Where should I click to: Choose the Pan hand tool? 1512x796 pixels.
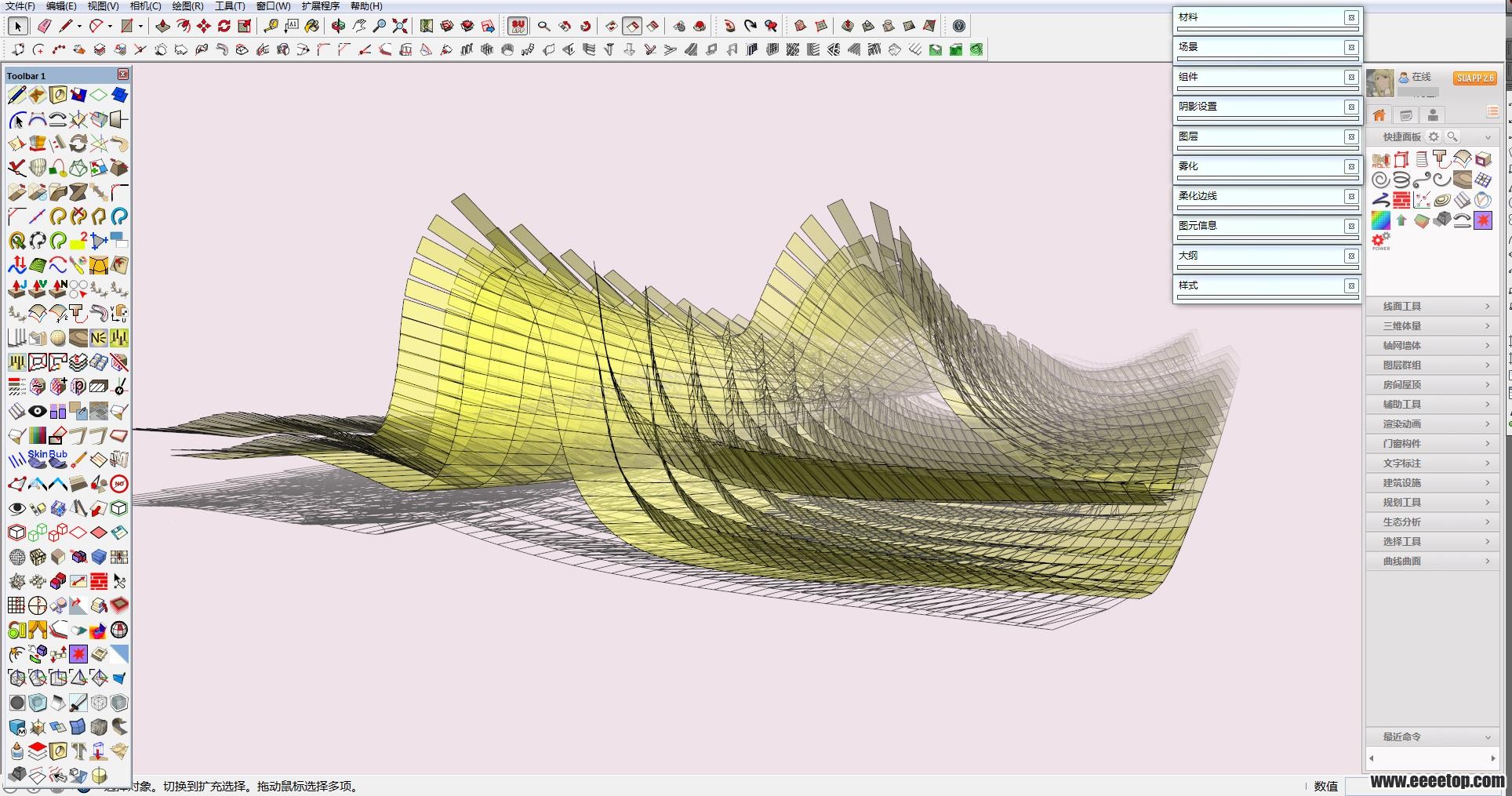(x=359, y=26)
